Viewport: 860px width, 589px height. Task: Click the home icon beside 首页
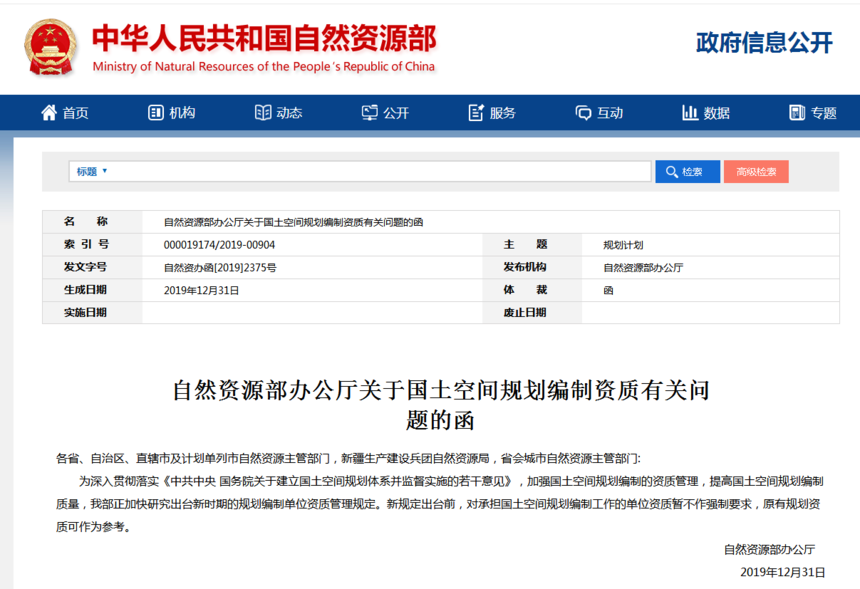49,112
